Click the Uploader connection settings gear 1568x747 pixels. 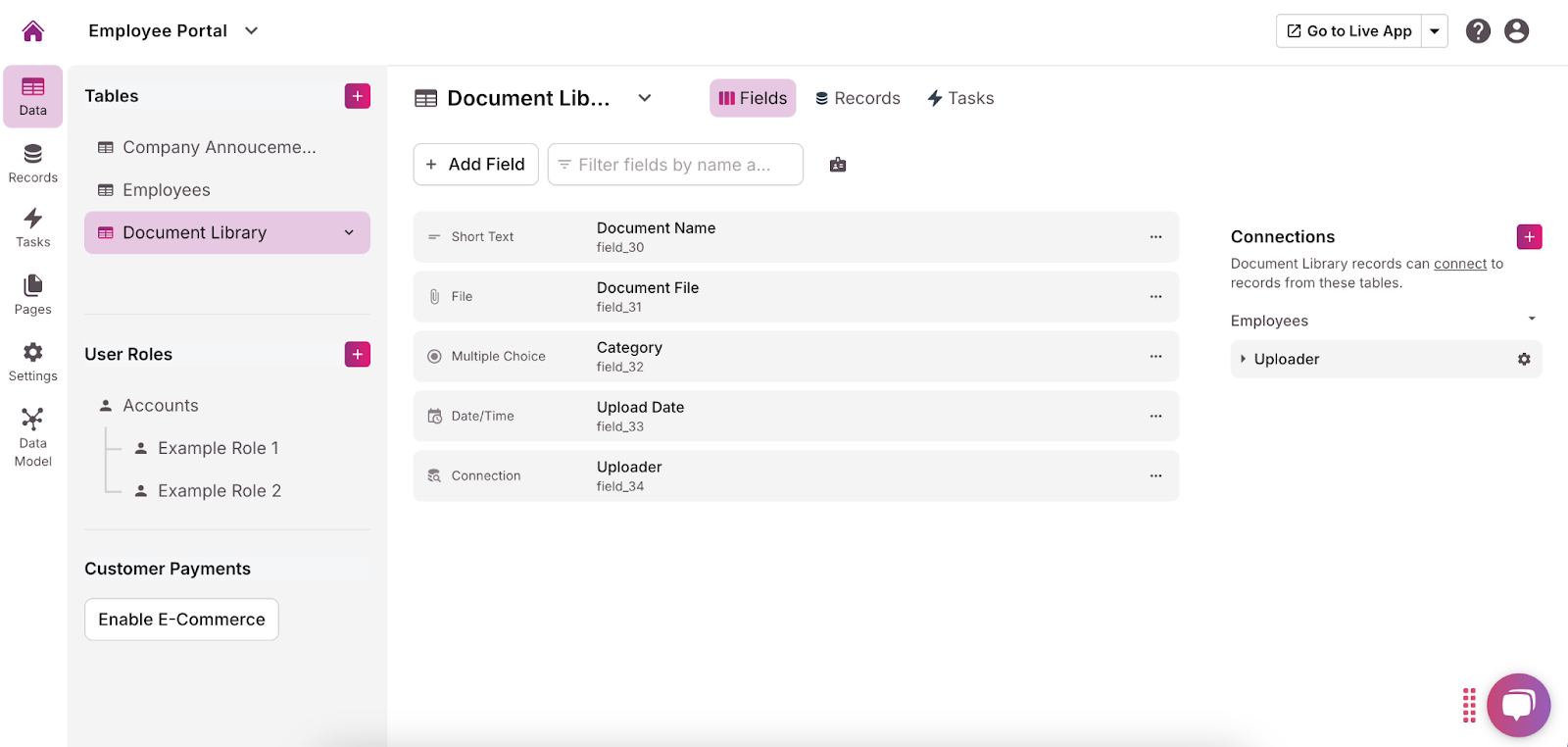coord(1524,360)
